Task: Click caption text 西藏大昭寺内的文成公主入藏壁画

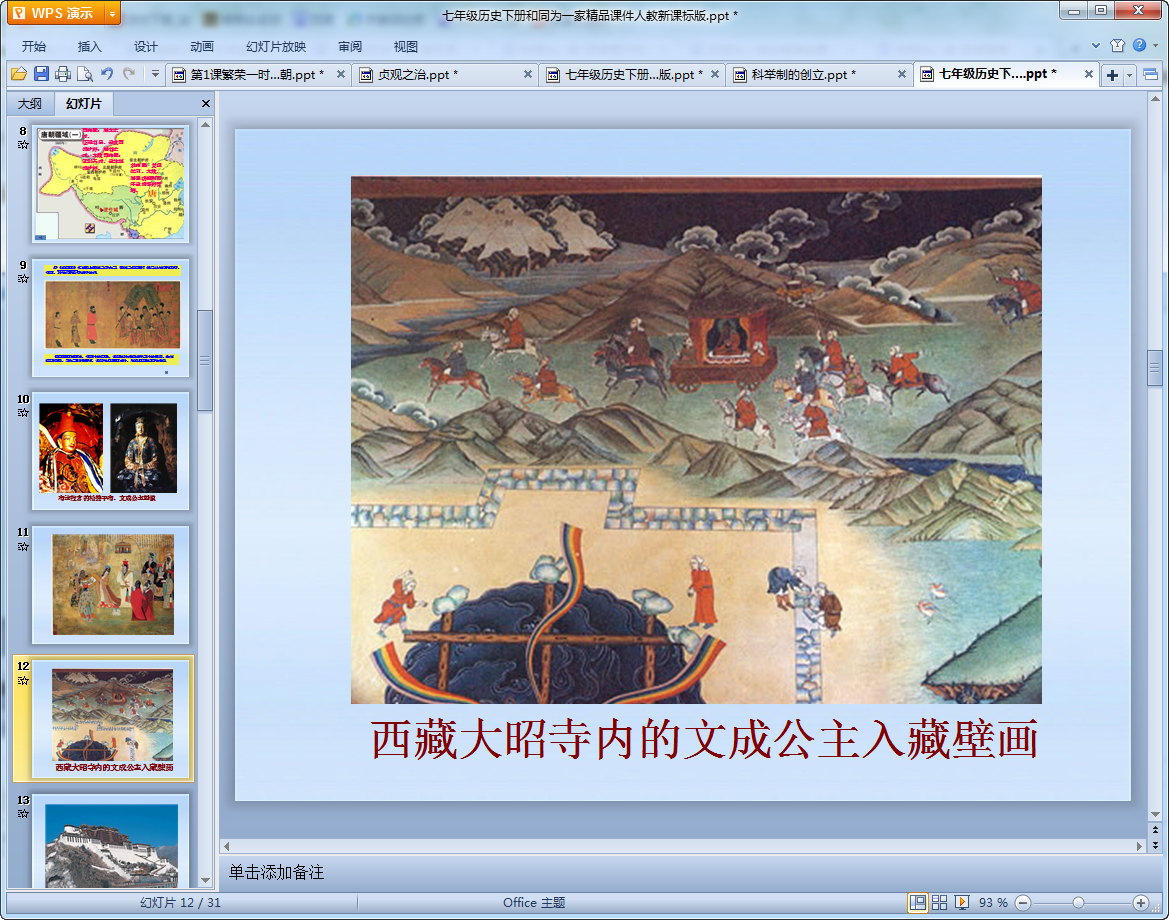Action: pyautogui.click(x=704, y=739)
